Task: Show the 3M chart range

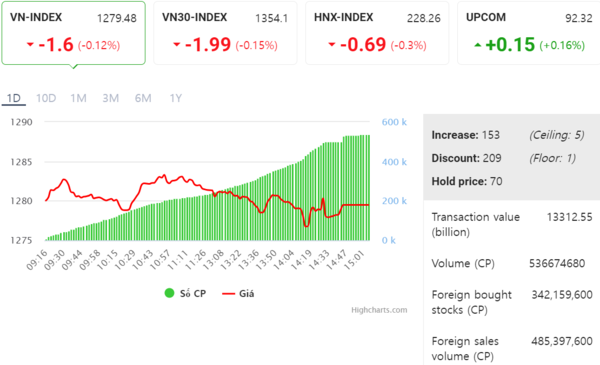Action: [111, 98]
